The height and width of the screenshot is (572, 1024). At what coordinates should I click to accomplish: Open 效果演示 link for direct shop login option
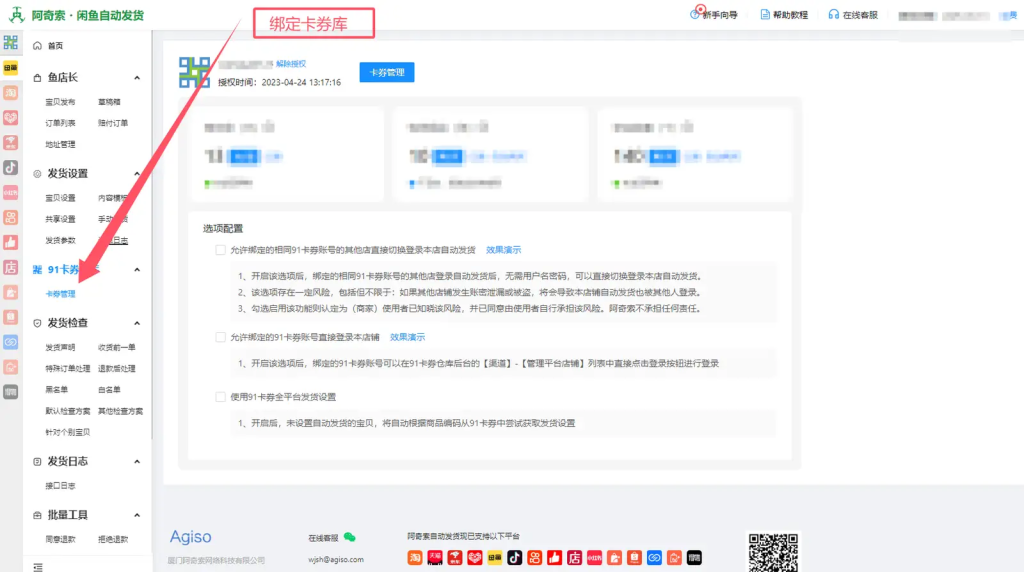(x=408, y=338)
